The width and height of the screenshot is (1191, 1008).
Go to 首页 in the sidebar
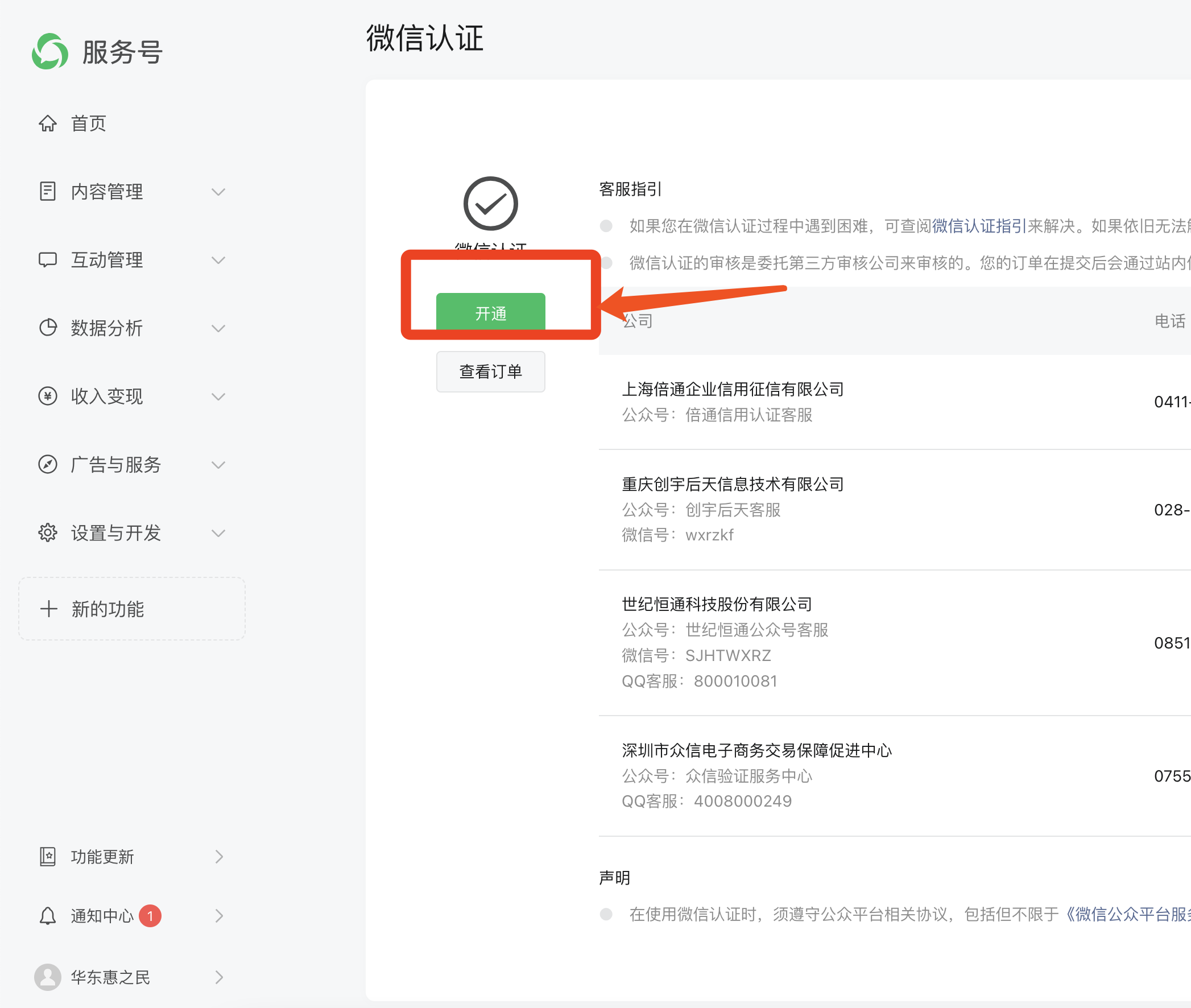pyautogui.click(x=89, y=123)
